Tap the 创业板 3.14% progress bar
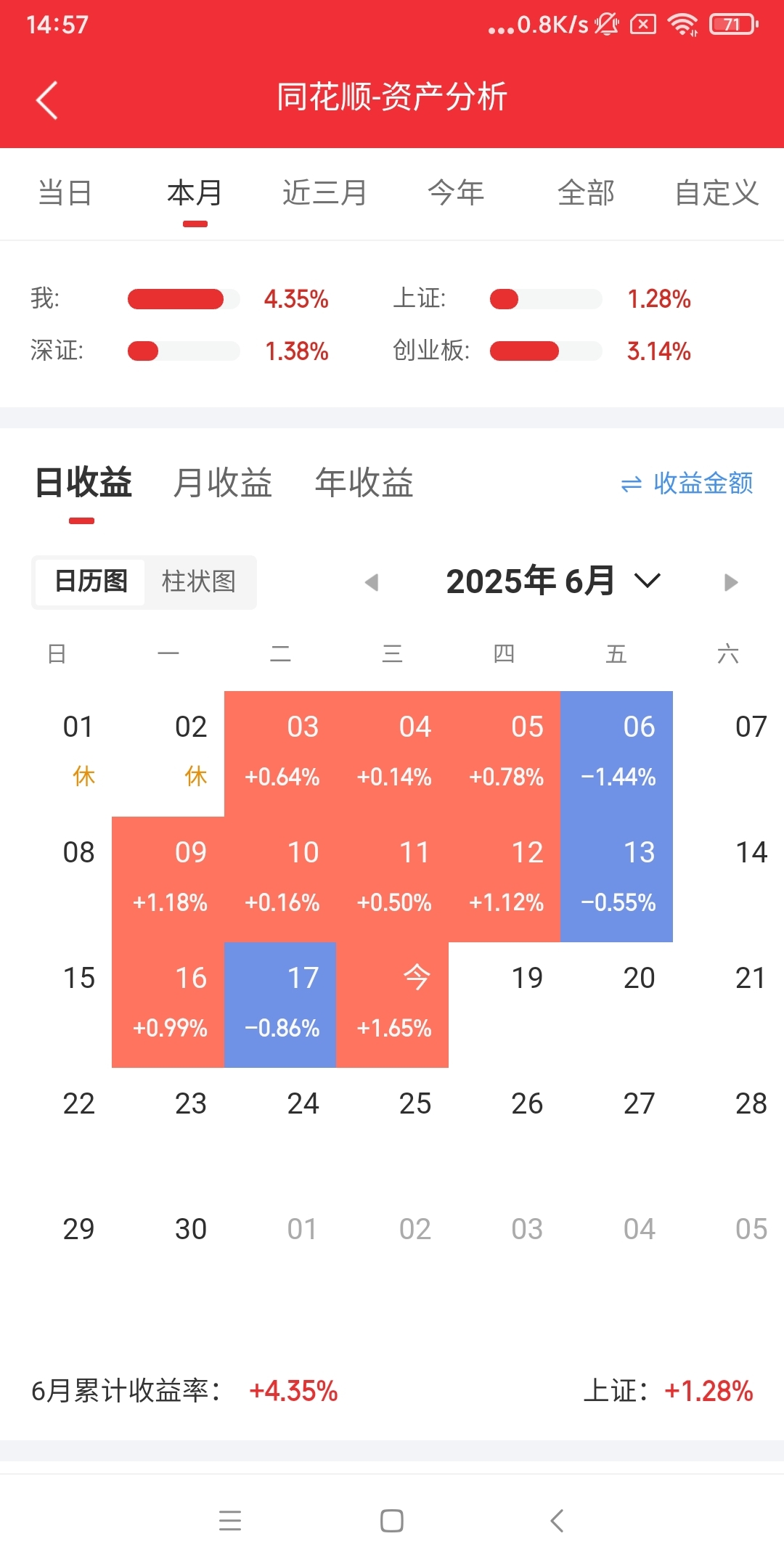Viewport: 784px width, 1568px height. 546,351
